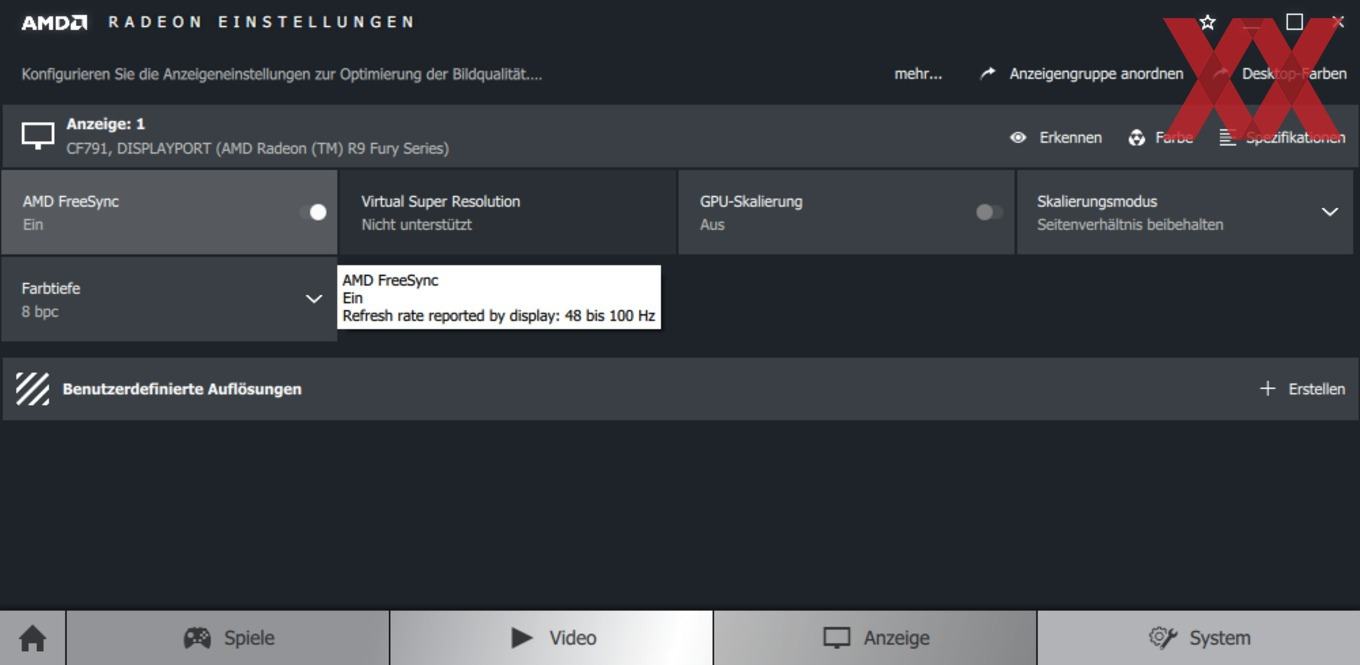Click the favorites star icon
Viewport: 1360px width, 665px height.
click(x=1207, y=22)
